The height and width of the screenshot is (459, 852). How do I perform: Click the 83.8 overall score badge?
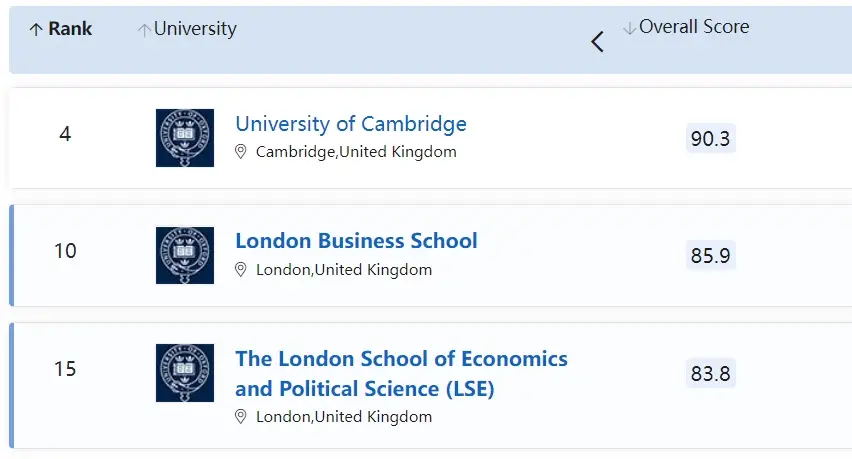[710, 374]
